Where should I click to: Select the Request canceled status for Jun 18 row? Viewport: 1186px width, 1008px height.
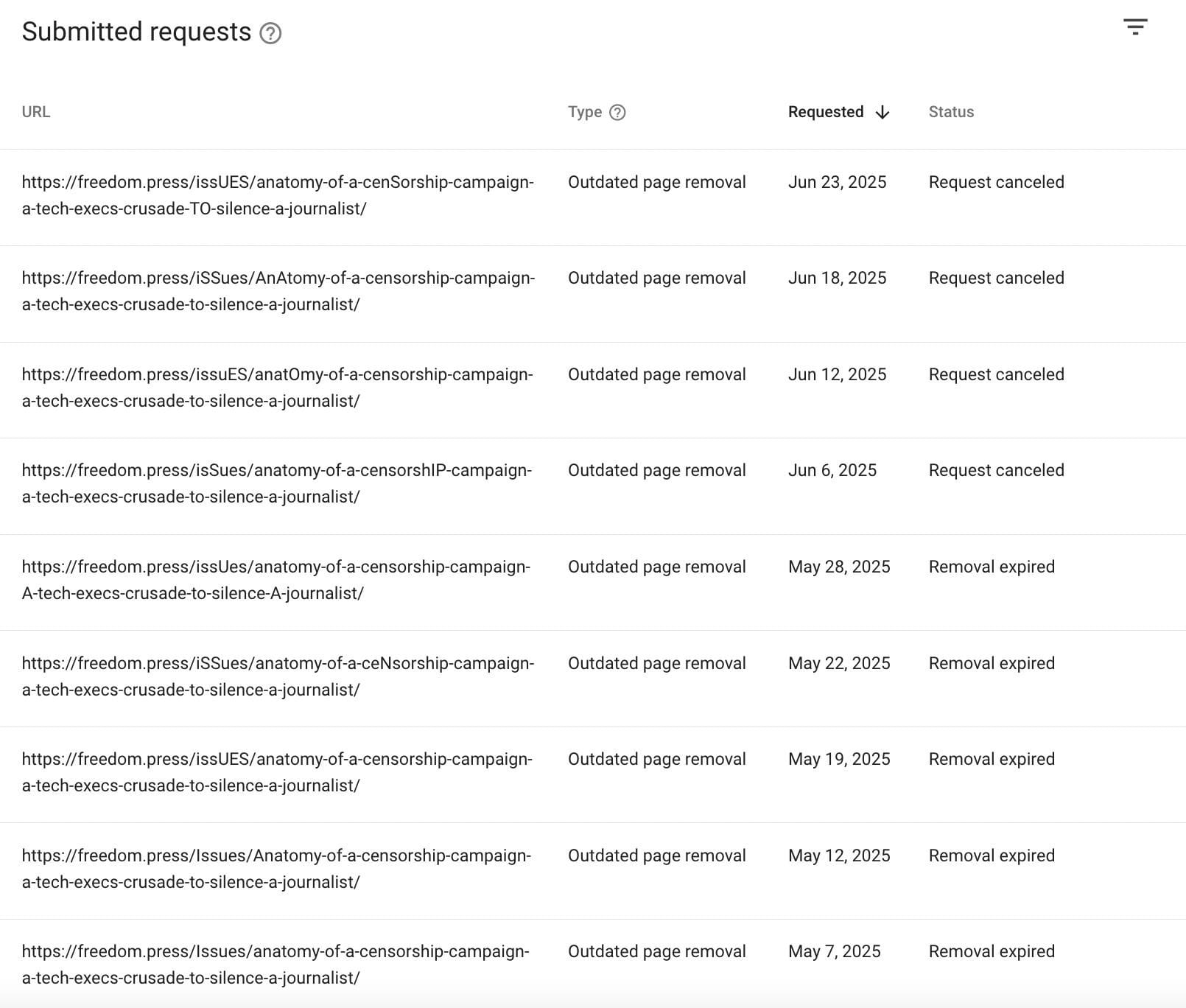(x=996, y=278)
